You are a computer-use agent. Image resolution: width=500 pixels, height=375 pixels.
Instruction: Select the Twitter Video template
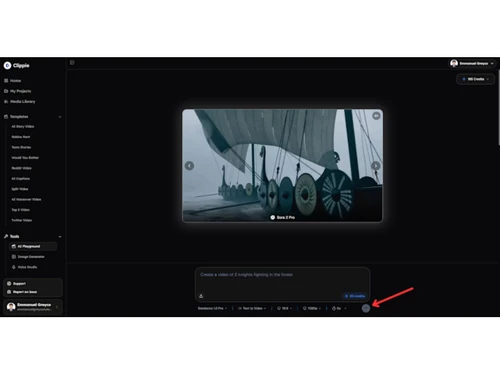(x=22, y=220)
